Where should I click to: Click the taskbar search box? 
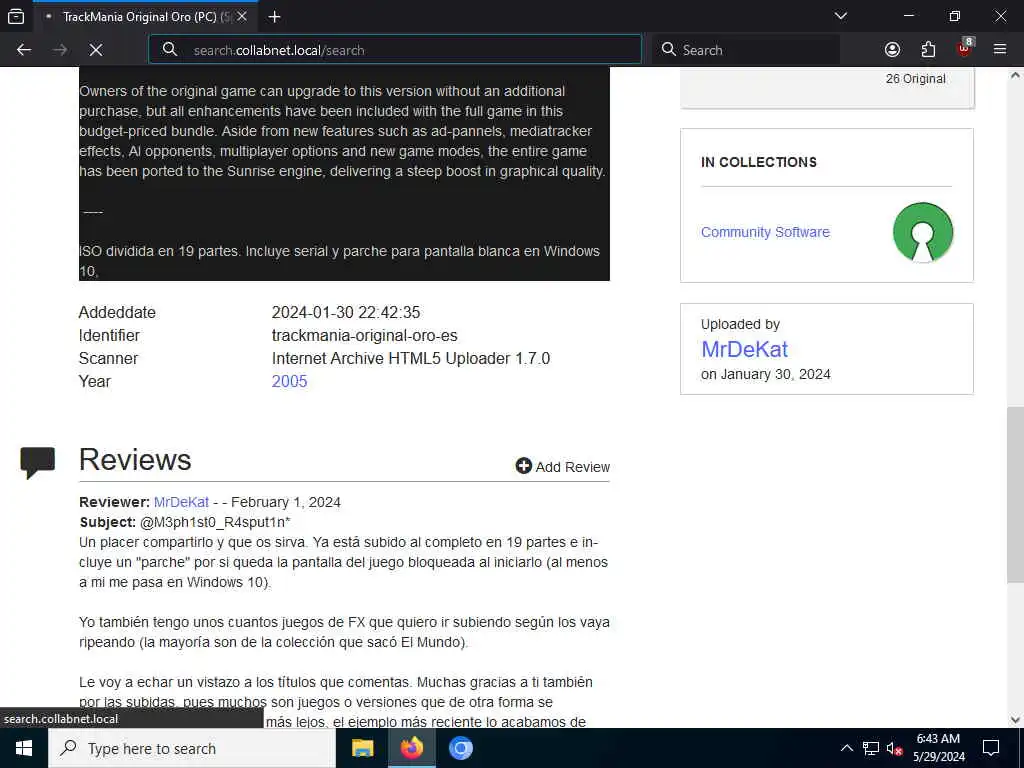pyautogui.click(x=192, y=748)
